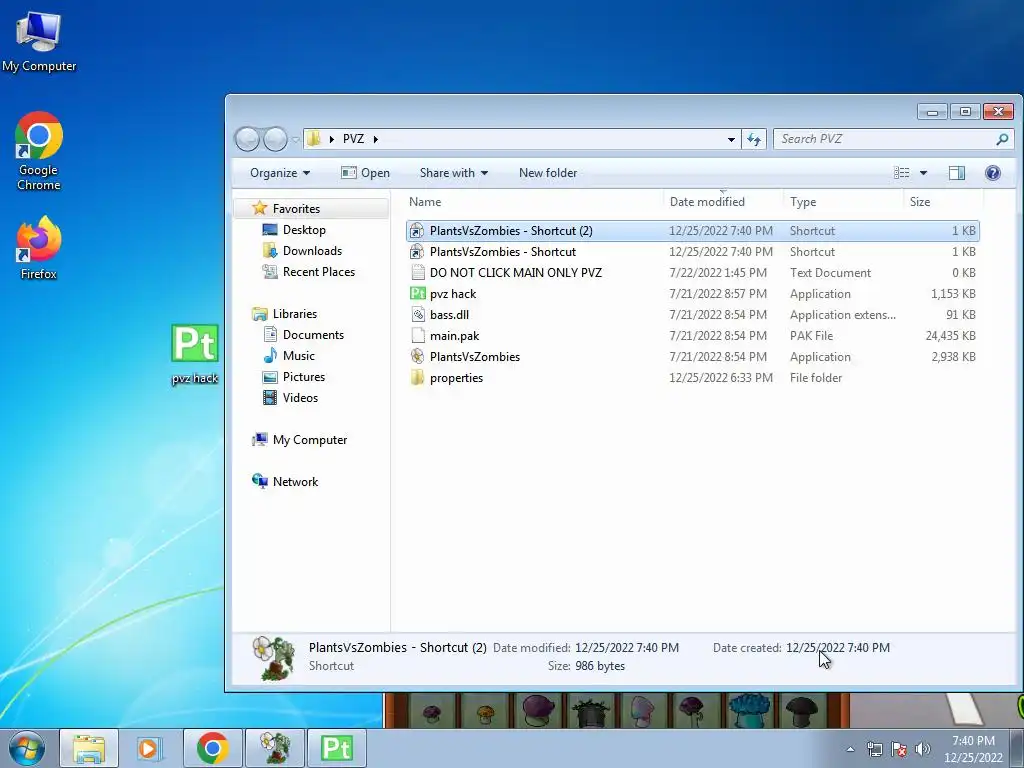Open File Explorer from the taskbar
The width and height of the screenshot is (1024, 768).
coord(89,748)
